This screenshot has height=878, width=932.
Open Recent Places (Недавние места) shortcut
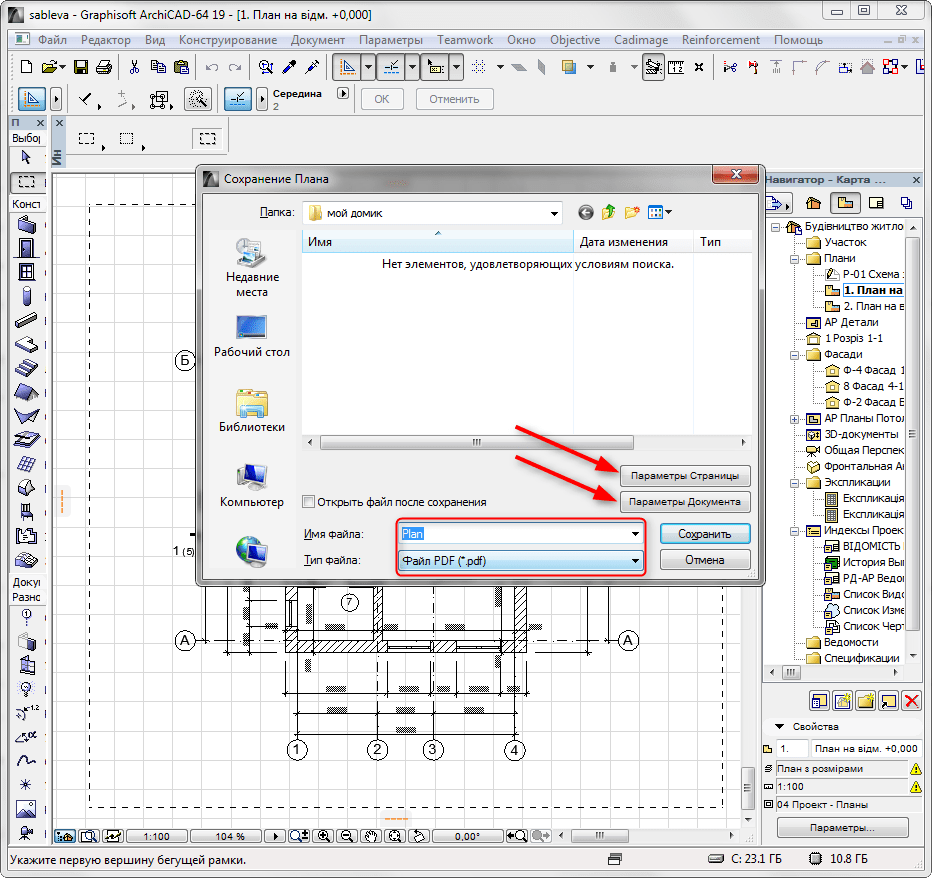[252, 267]
